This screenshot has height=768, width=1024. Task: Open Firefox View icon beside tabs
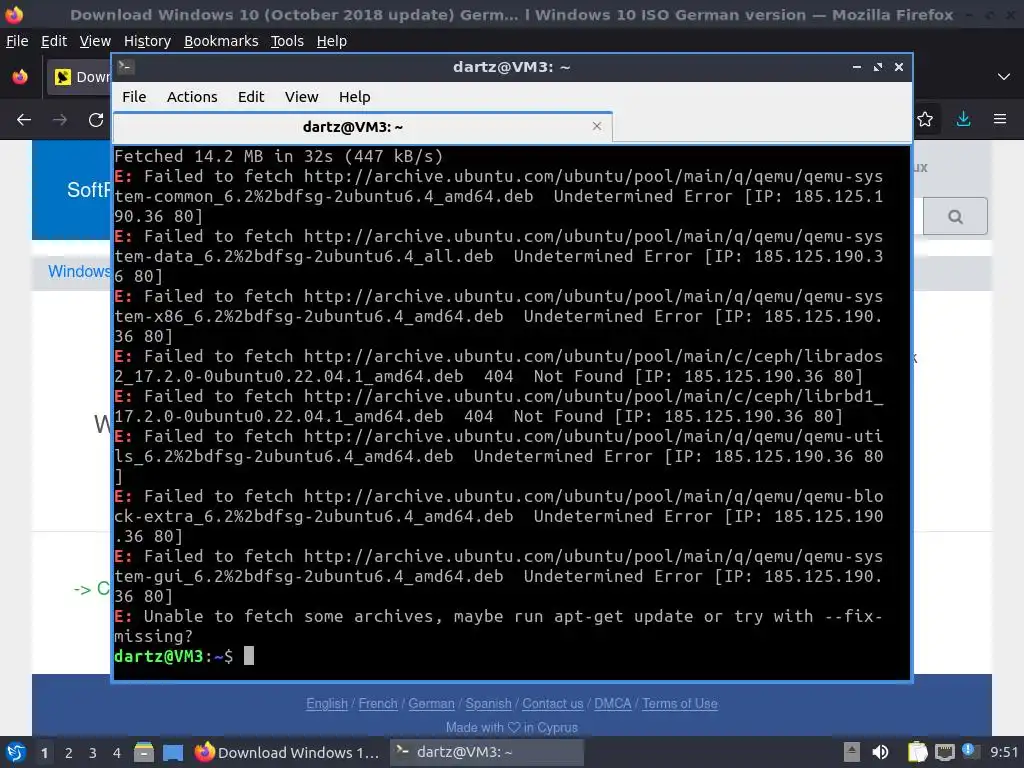(20, 77)
